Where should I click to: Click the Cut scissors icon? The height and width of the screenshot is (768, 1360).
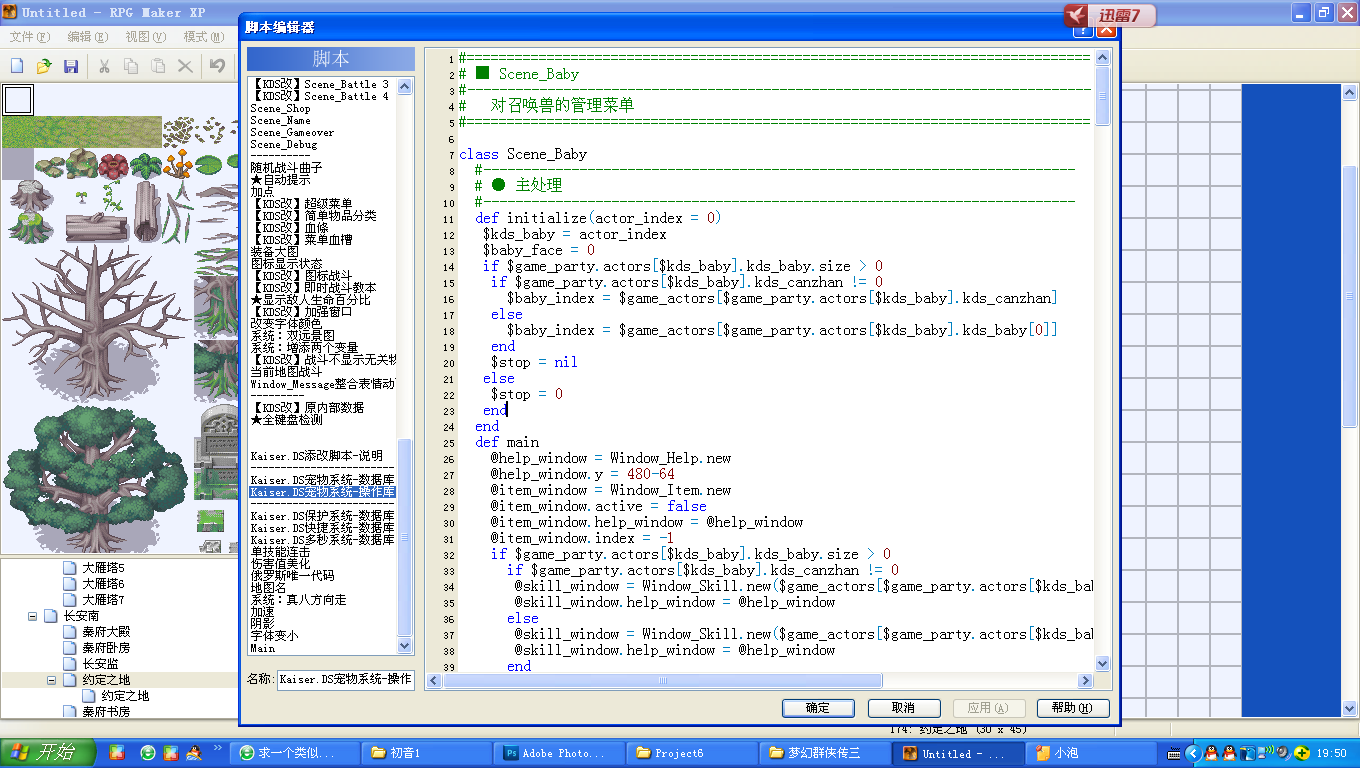[x=104, y=66]
